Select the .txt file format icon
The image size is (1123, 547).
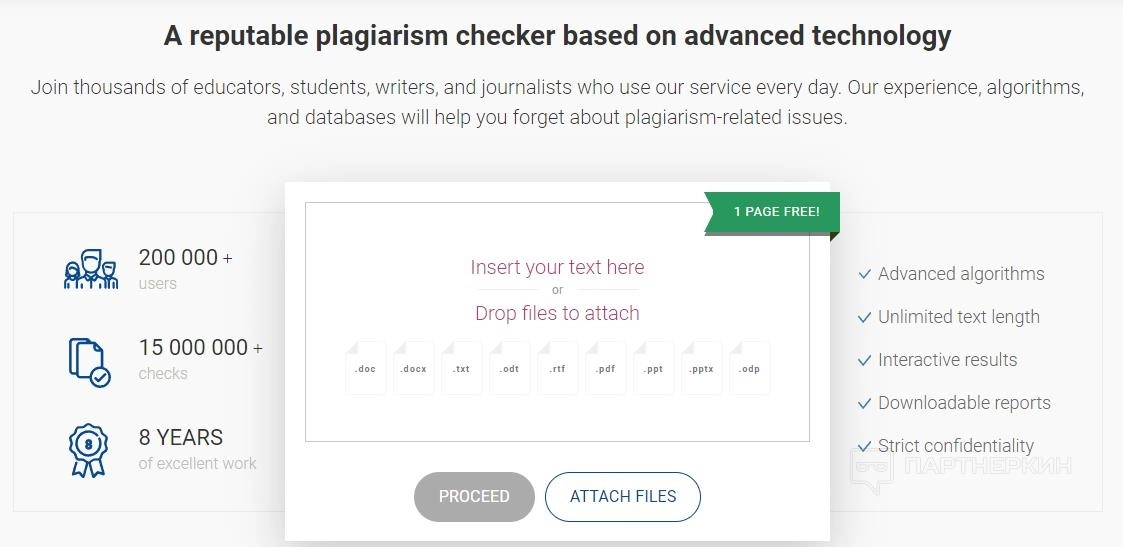(x=461, y=369)
